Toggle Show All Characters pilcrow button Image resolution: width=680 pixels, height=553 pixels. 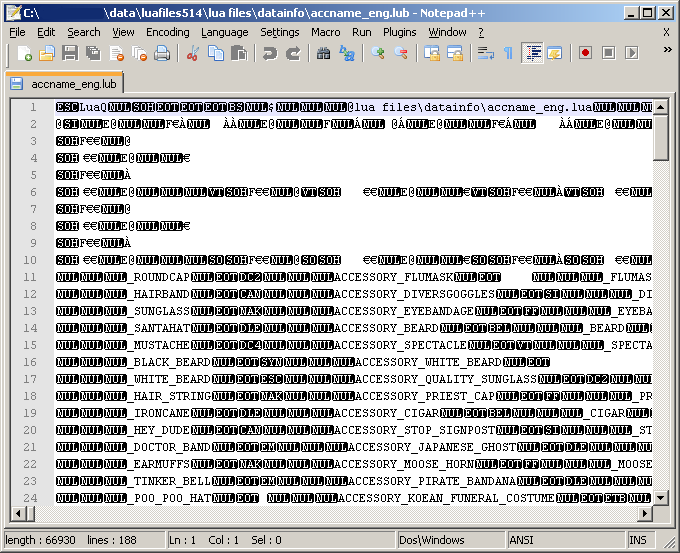tap(508, 53)
